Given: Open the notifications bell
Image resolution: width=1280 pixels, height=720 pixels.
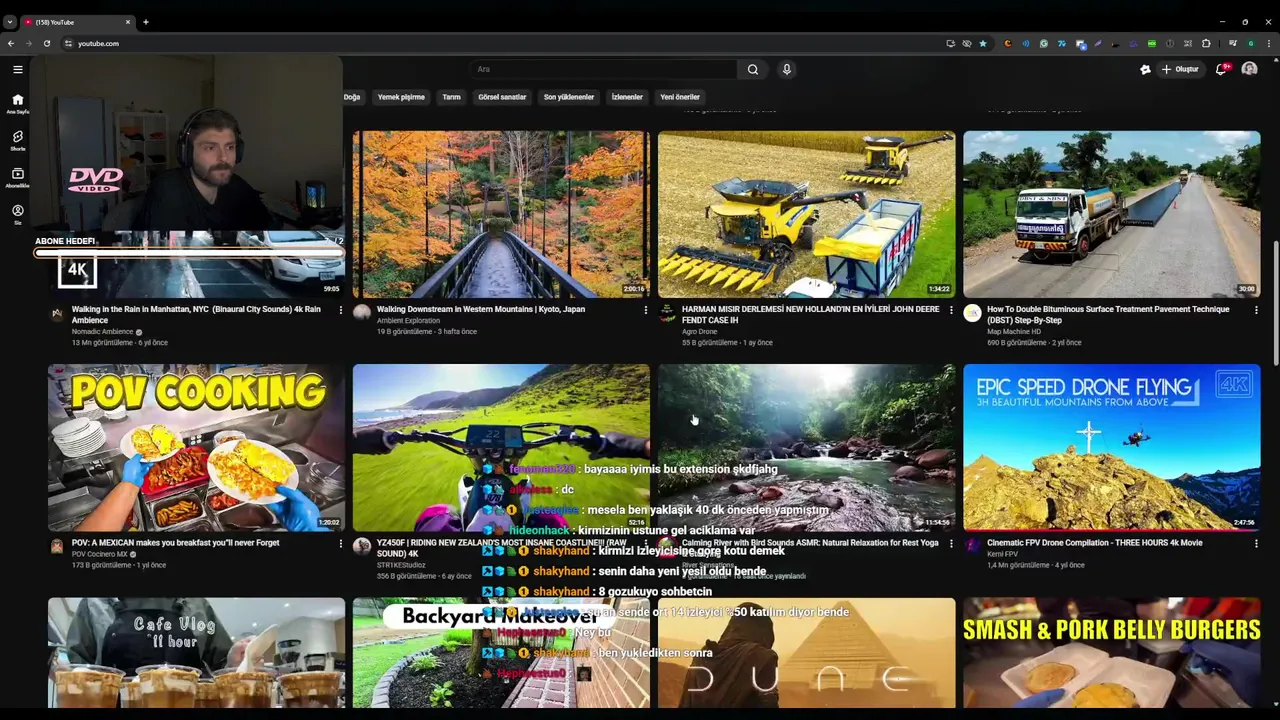Looking at the screenshot, I should [1222, 69].
